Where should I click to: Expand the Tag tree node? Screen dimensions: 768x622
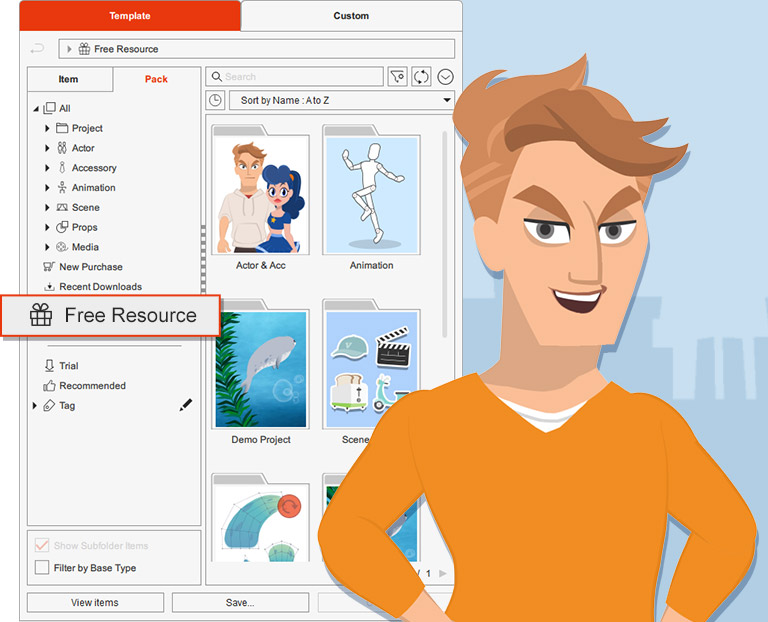pos(35,406)
